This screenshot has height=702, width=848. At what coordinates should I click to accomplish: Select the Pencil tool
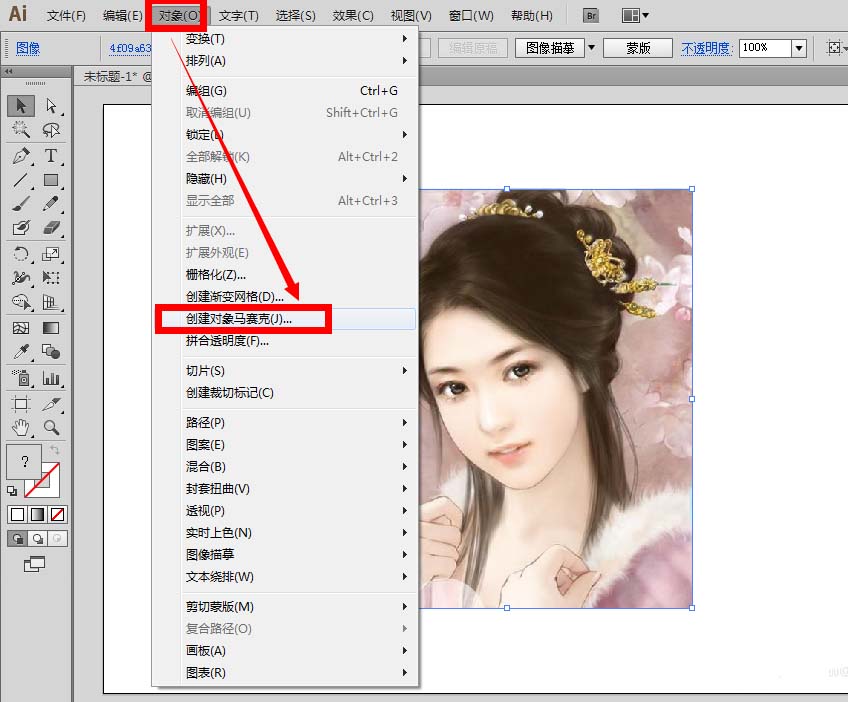point(51,203)
